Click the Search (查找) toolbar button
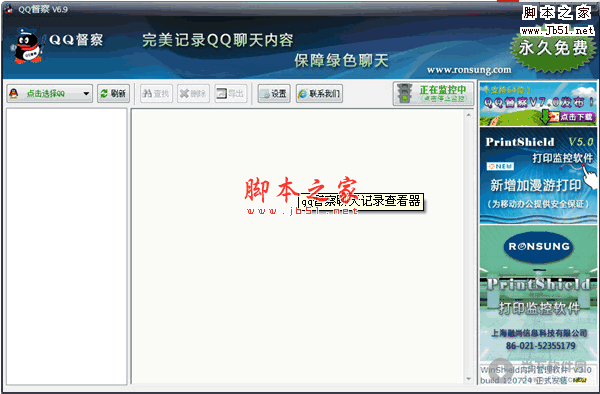The image size is (600, 394). (x=157, y=94)
